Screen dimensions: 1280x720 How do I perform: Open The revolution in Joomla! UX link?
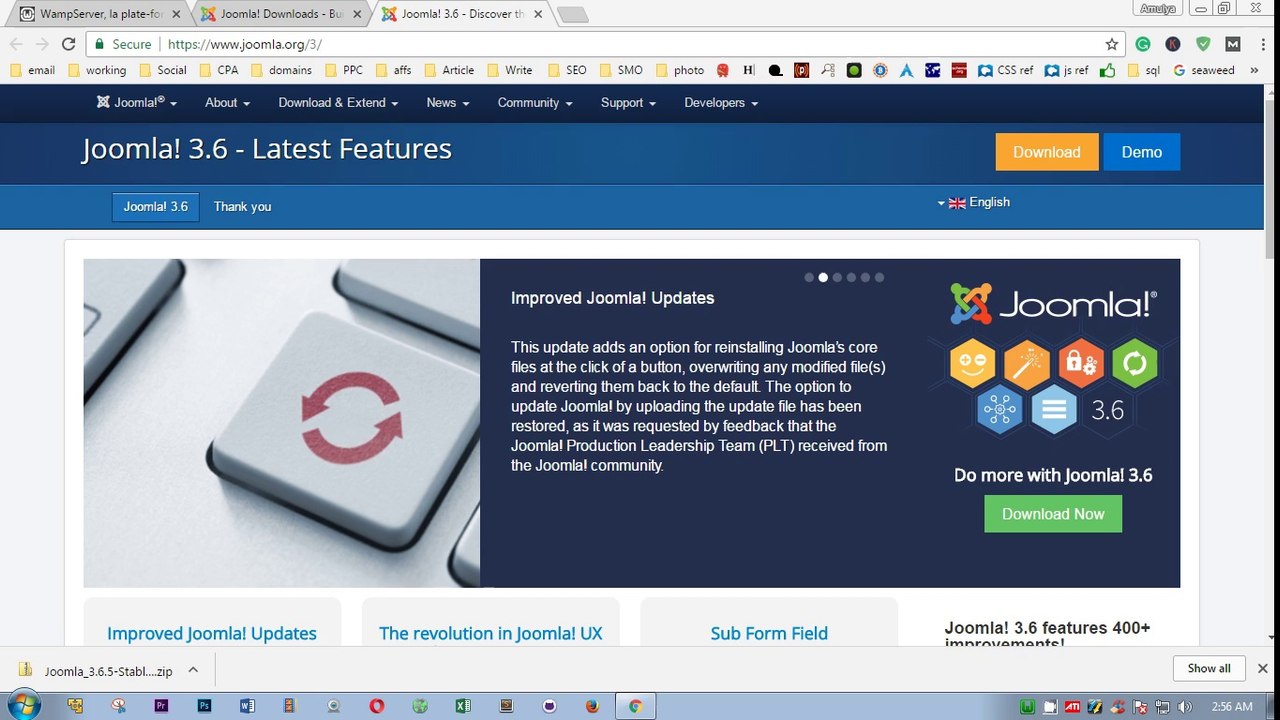[491, 633]
